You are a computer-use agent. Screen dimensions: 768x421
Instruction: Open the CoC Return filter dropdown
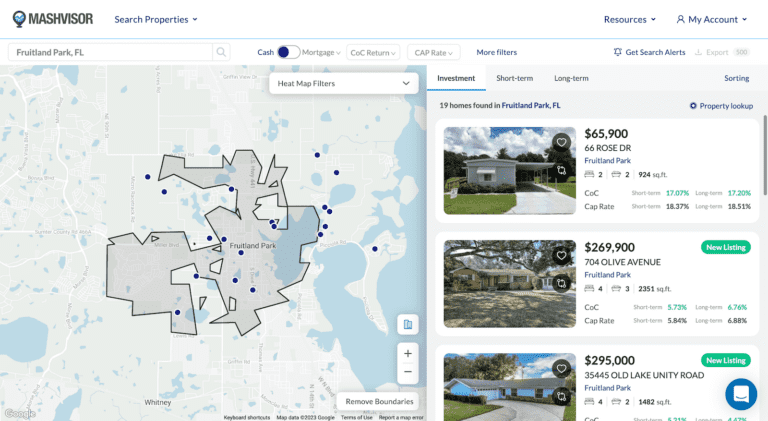372,52
